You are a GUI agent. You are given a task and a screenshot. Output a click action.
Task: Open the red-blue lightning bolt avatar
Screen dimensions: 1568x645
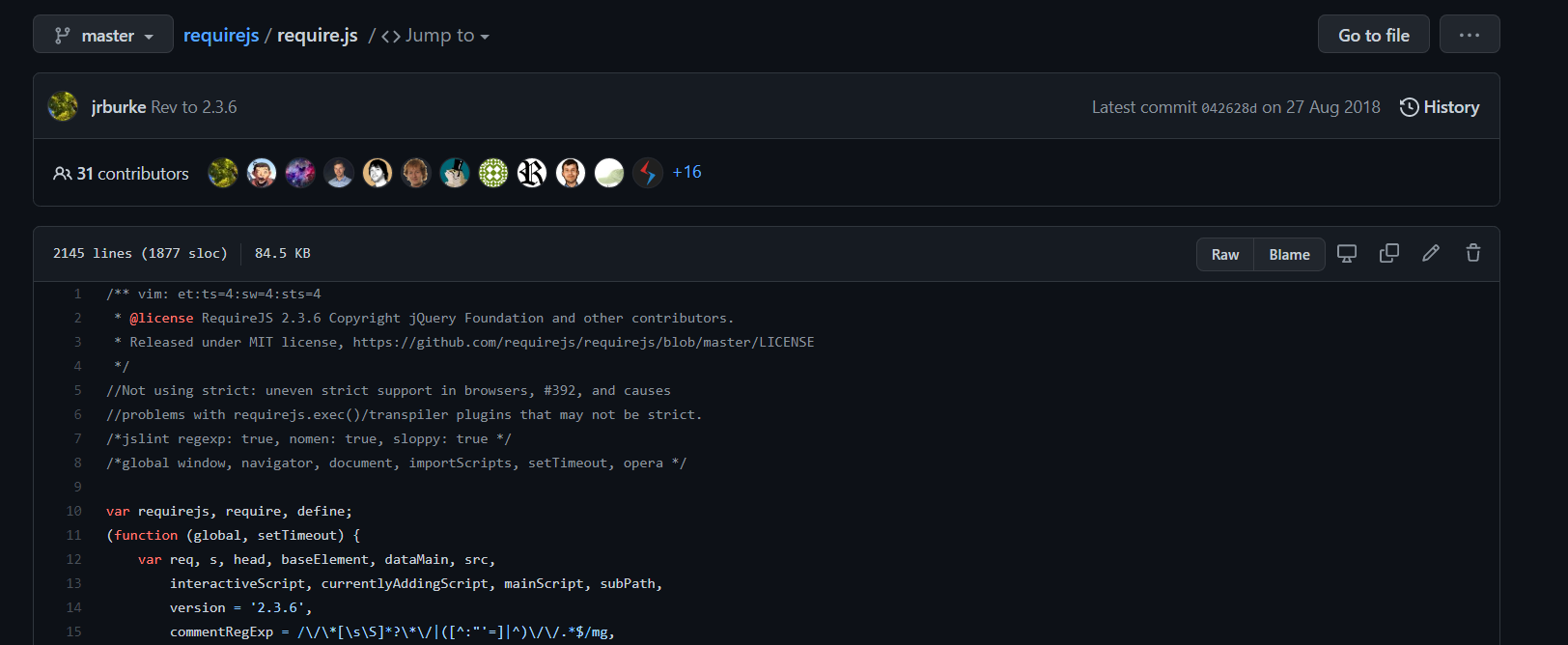tap(648, 173)
